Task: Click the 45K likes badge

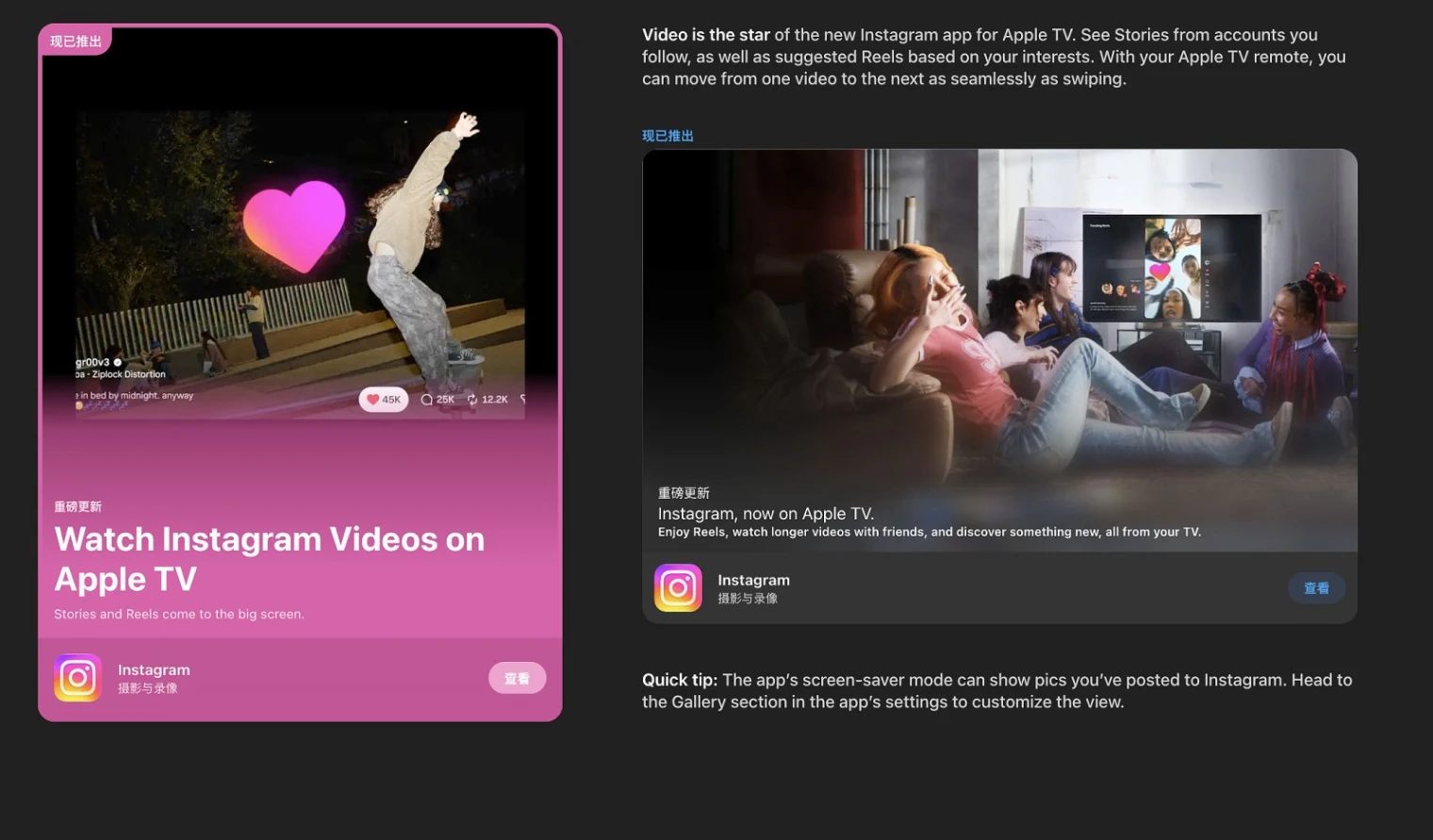Action: (383, 400)
